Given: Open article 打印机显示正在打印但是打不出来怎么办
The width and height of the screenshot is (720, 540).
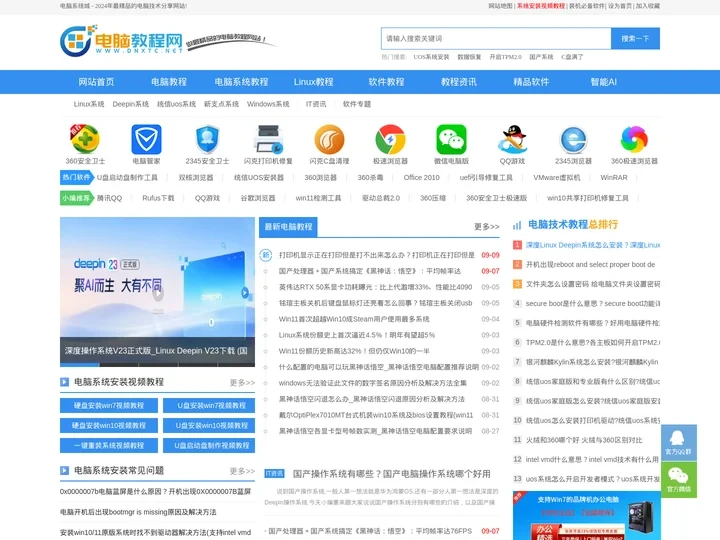Looking at the screenshot, I should 377,255.
